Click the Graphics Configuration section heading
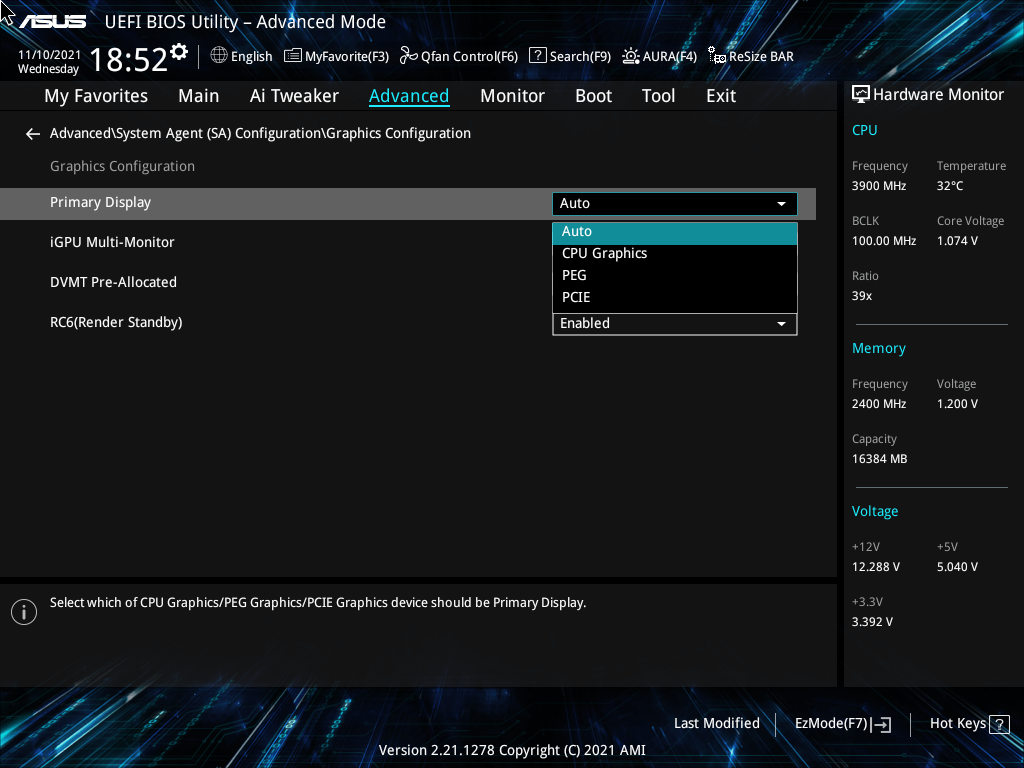Viewport: 1024px width, 768px height. pos(122,167)
